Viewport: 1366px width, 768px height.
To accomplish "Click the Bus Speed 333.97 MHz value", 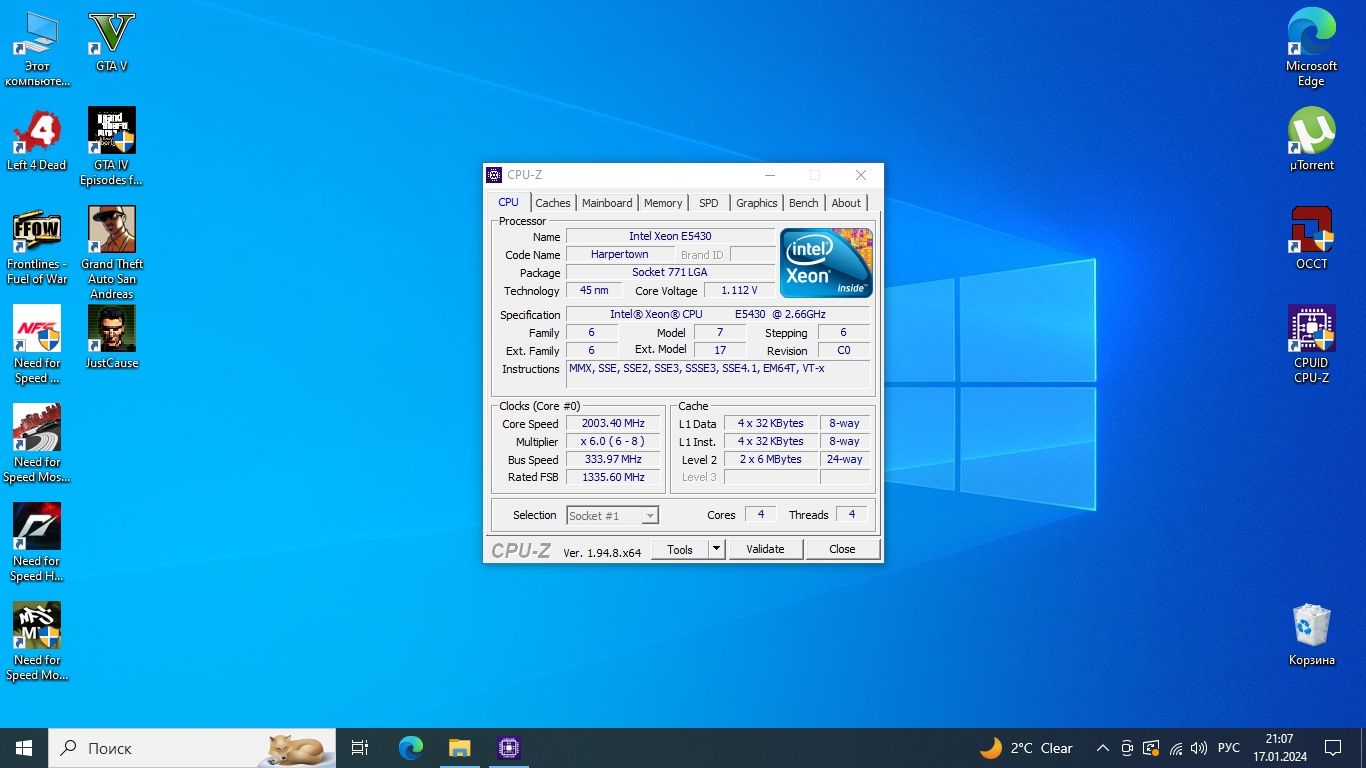I will click(613, 459).
